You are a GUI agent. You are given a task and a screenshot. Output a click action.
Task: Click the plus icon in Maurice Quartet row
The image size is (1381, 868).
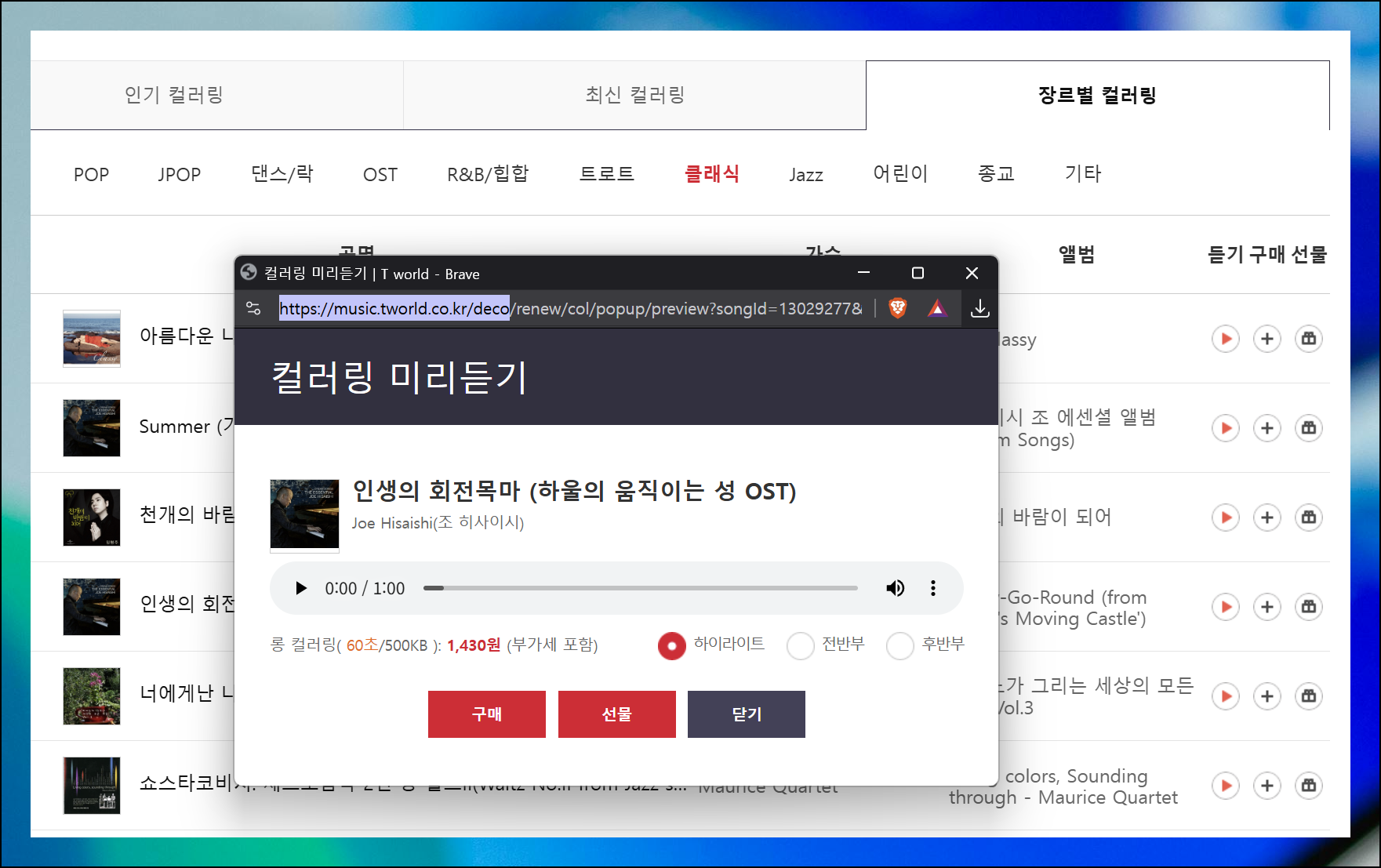1267,786
